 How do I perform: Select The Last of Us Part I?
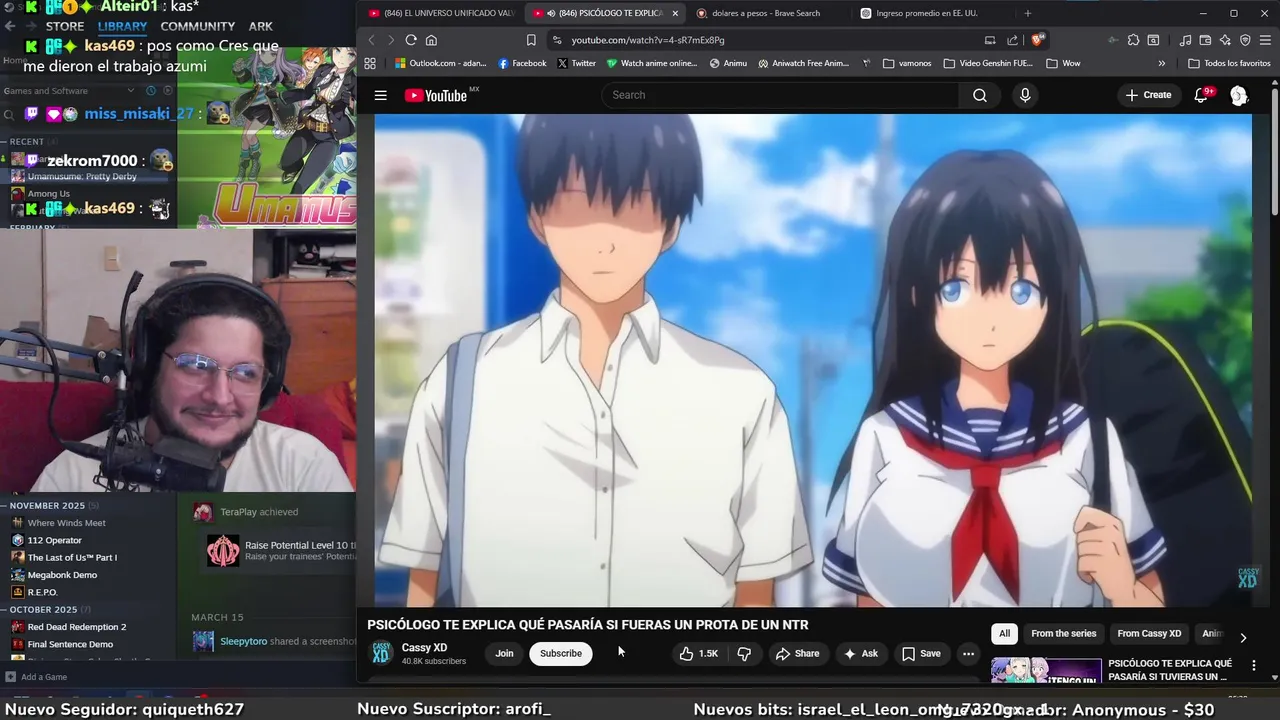pyautogui.click(x=72, y=558)
